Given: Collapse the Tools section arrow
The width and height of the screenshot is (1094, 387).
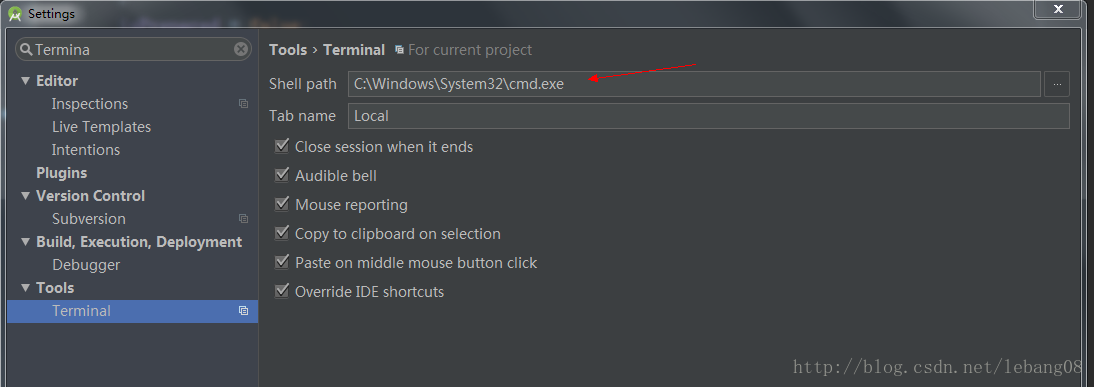Looking at the screenshot, I should pyautogui.click(x=26, y=288).
